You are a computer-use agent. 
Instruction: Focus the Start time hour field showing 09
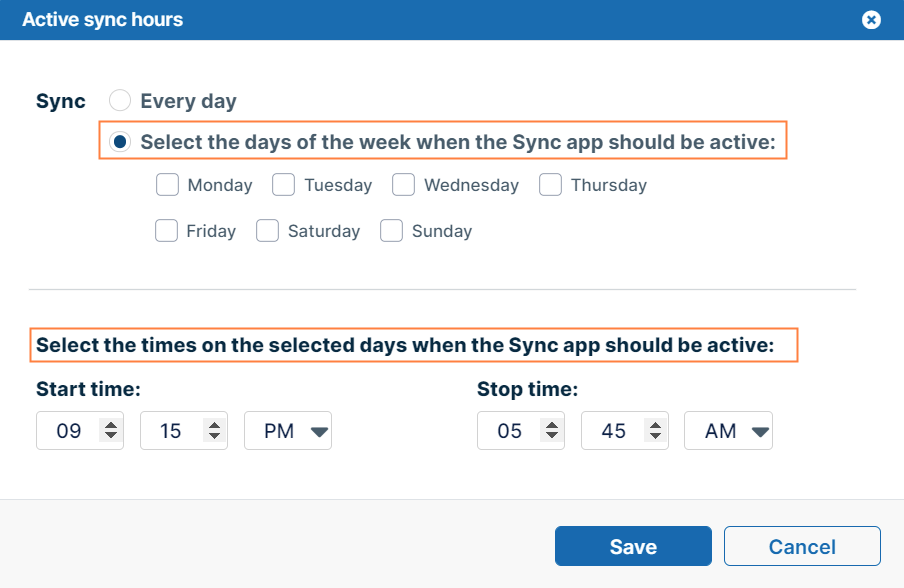pos(68,431)
